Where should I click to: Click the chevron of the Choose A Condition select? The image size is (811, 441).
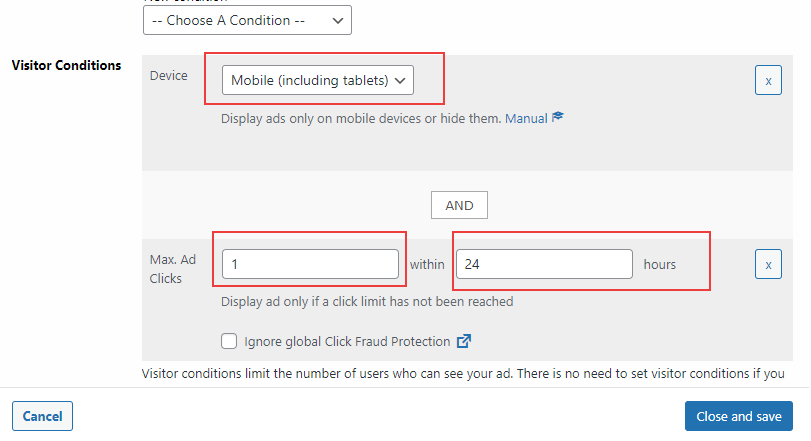click(x=338, y=21)
